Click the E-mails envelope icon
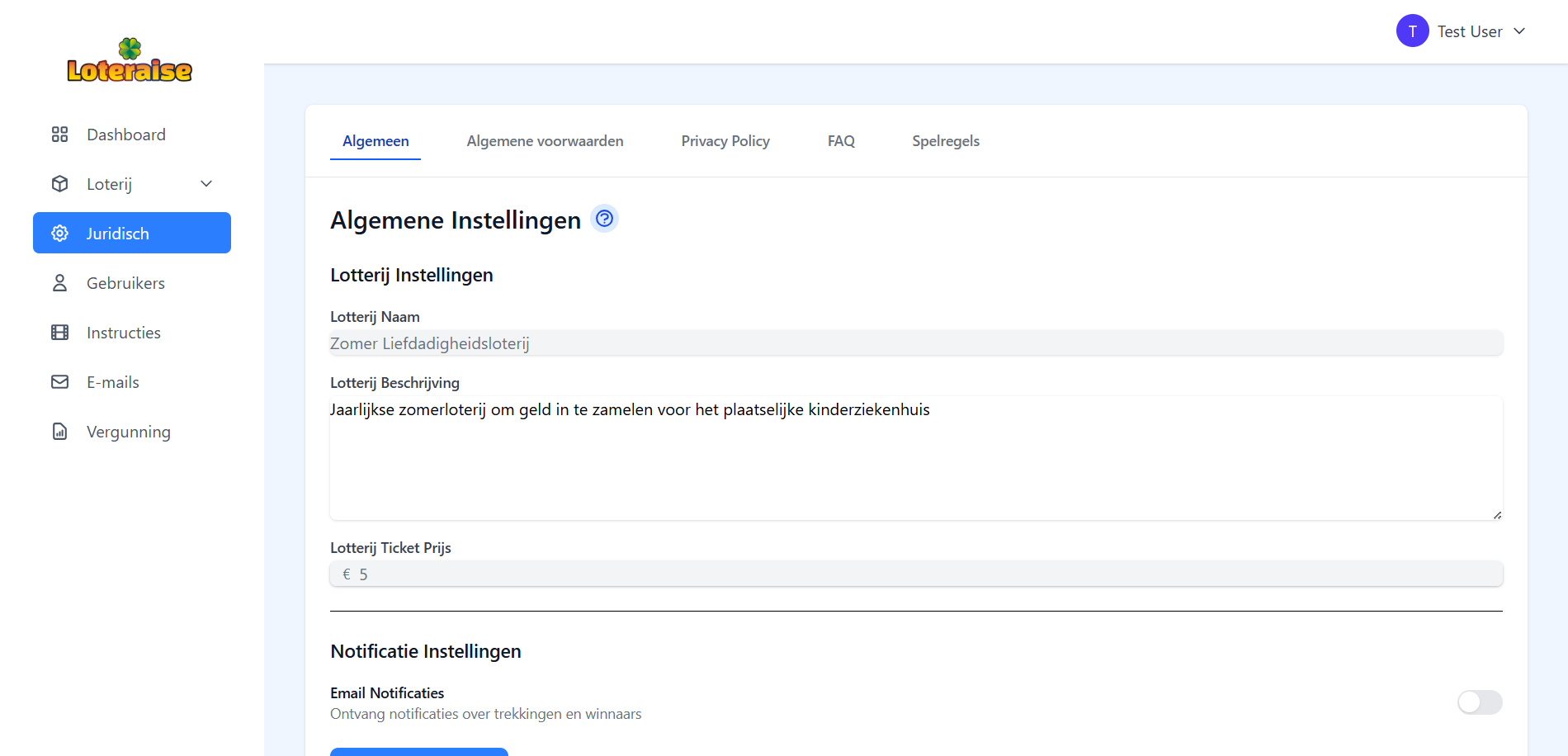 (x=59, y=382)
